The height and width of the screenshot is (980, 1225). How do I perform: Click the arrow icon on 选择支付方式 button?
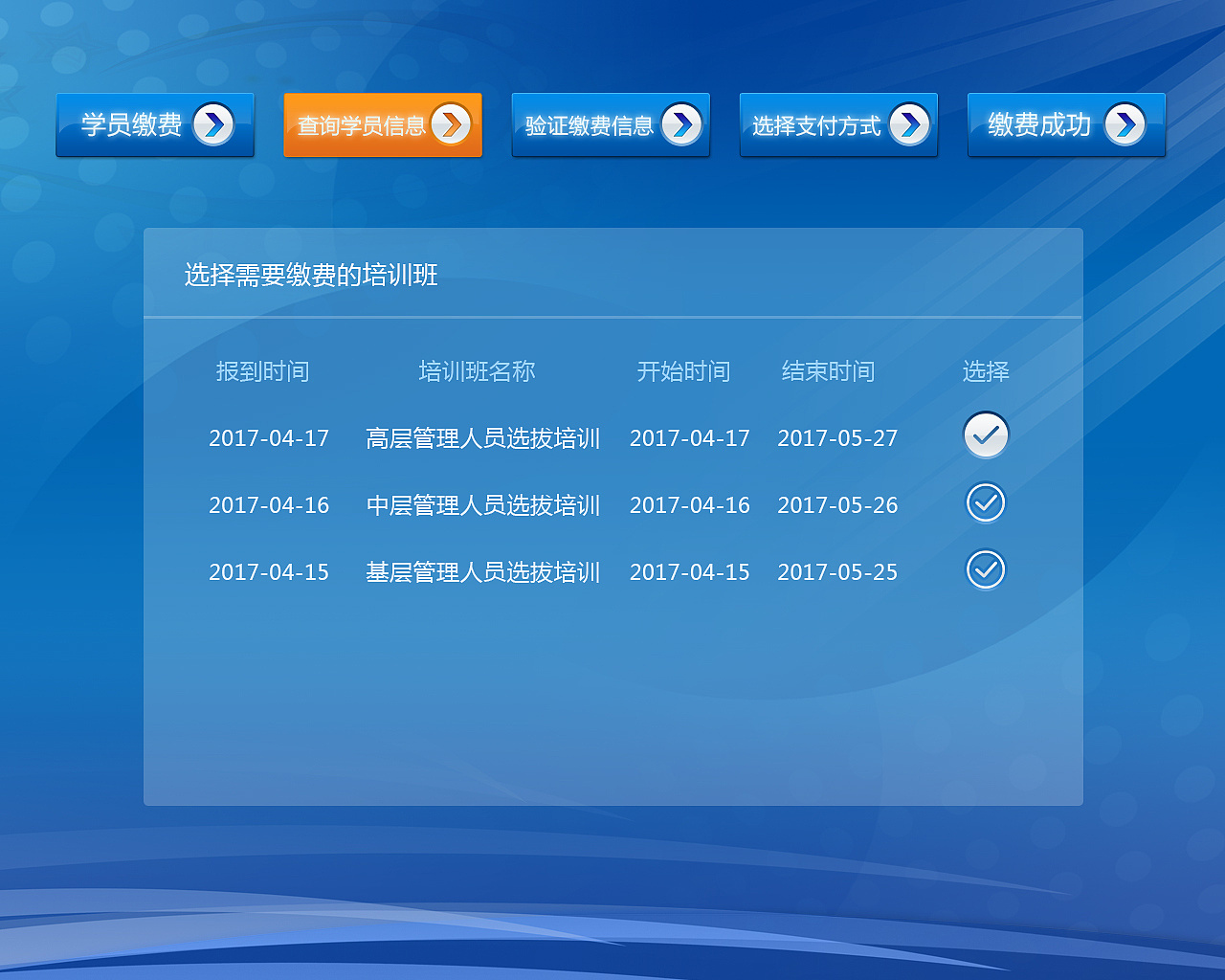910,124
